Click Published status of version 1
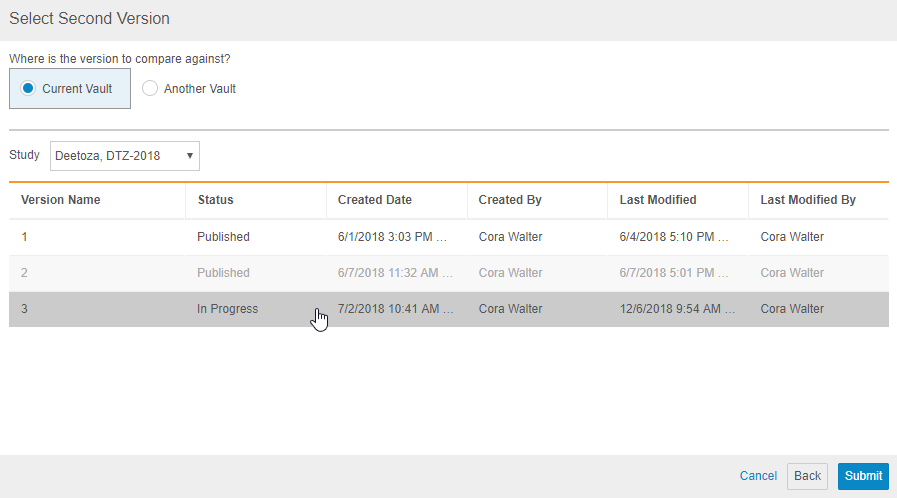Screen dimensions: 897x498 click(x=223, y=237)
